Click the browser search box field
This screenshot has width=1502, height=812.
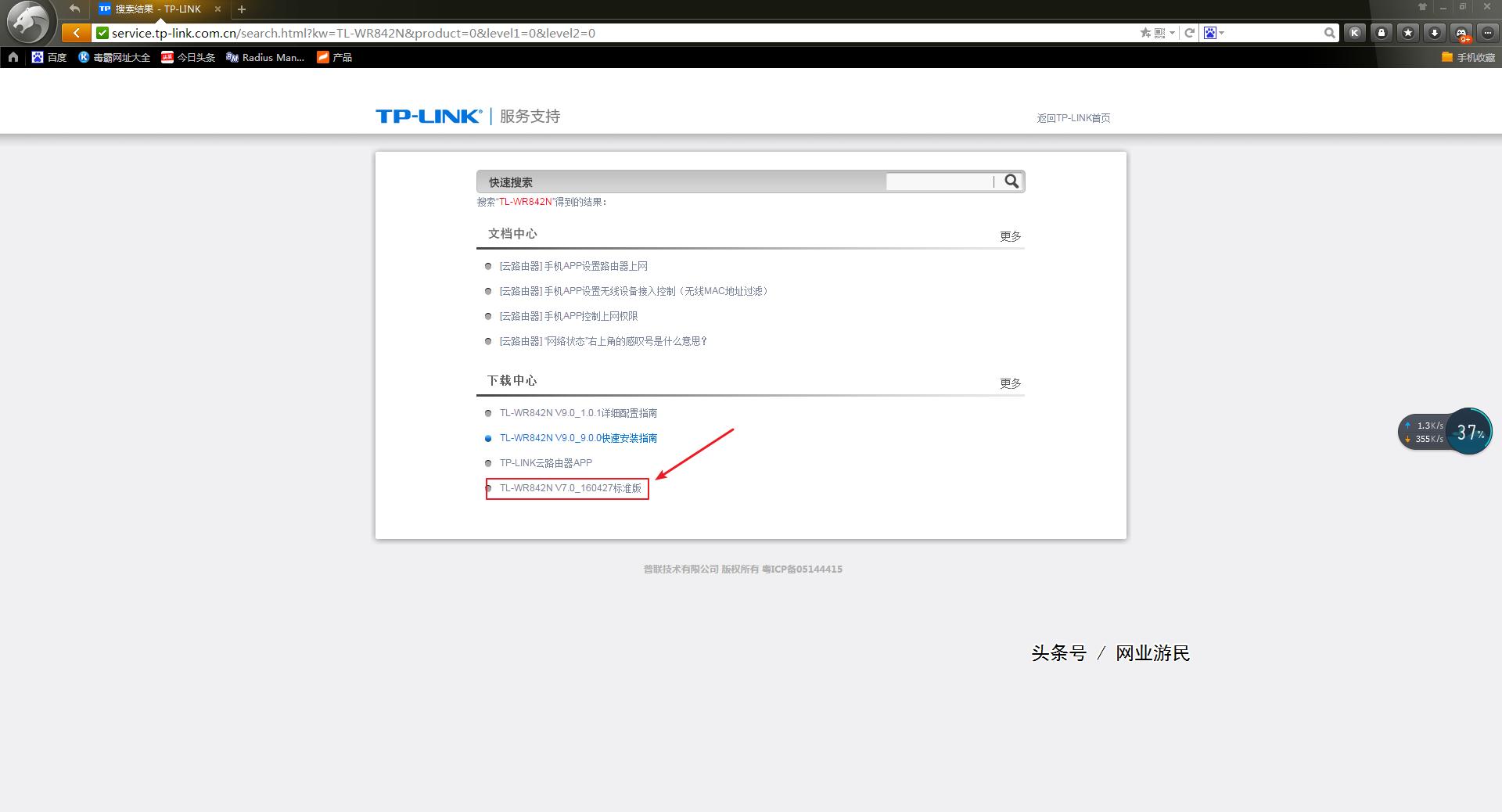[x=1274, y=33]
